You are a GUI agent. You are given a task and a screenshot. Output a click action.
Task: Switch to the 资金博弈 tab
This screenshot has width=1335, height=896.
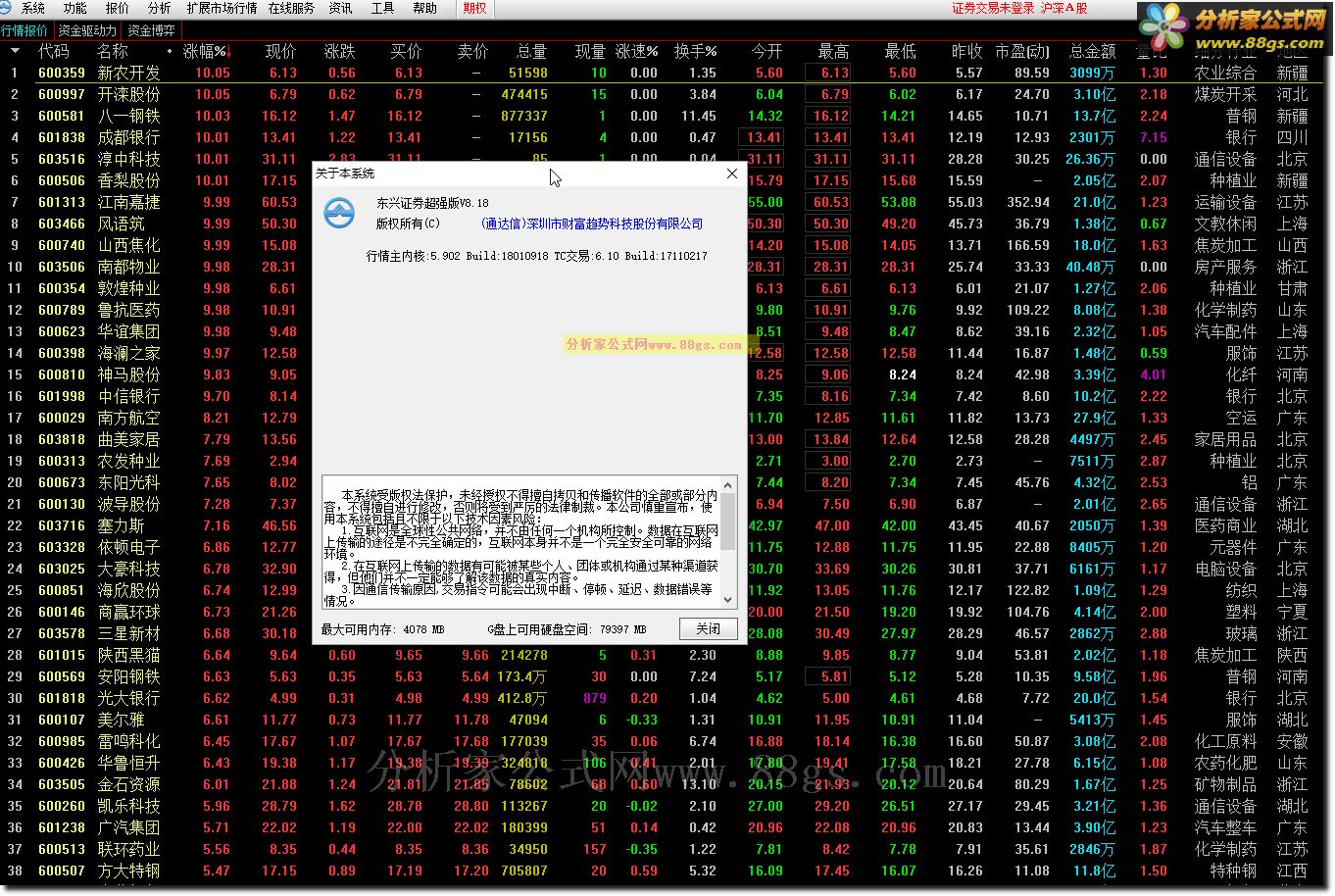point(151,30)
